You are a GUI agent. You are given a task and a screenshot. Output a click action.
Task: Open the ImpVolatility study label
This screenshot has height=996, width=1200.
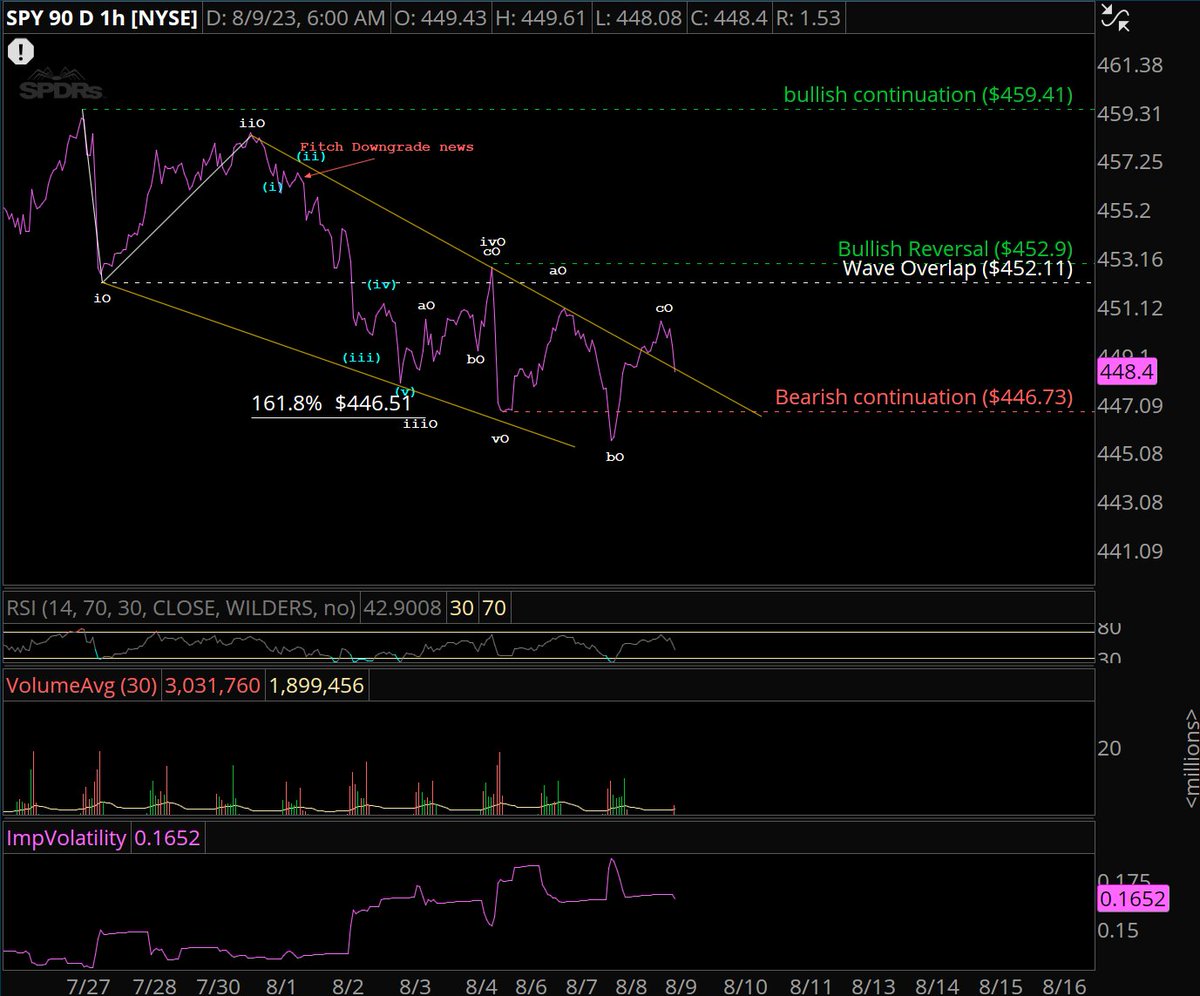pyautogui.click(x=67, y=838)
